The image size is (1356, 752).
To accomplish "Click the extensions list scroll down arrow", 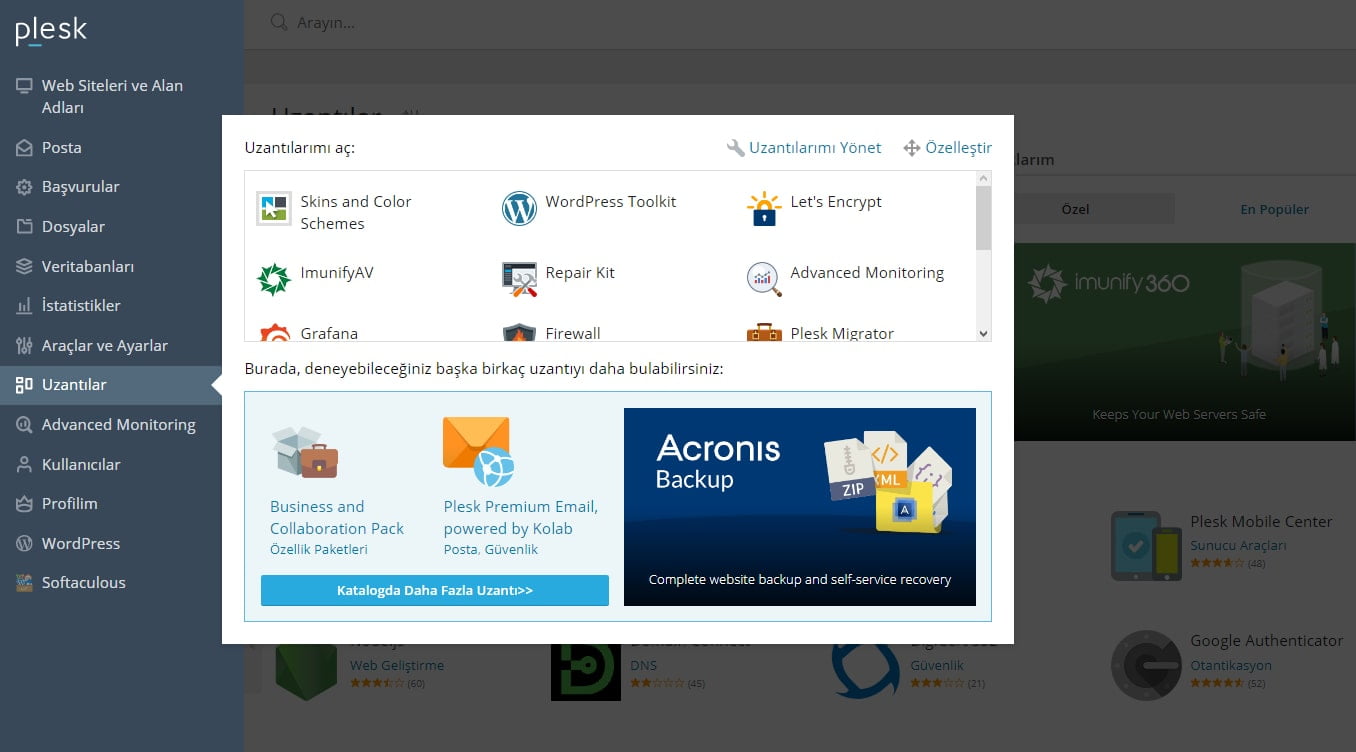I will [x=983, y=334].
